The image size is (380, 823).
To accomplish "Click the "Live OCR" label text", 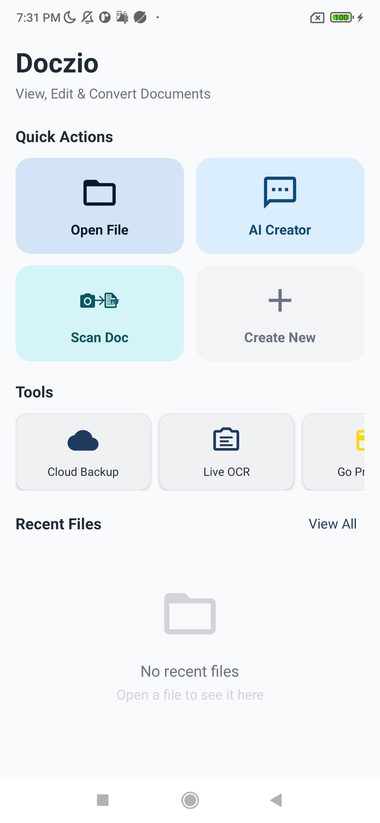I will click(x=226, y=472).
